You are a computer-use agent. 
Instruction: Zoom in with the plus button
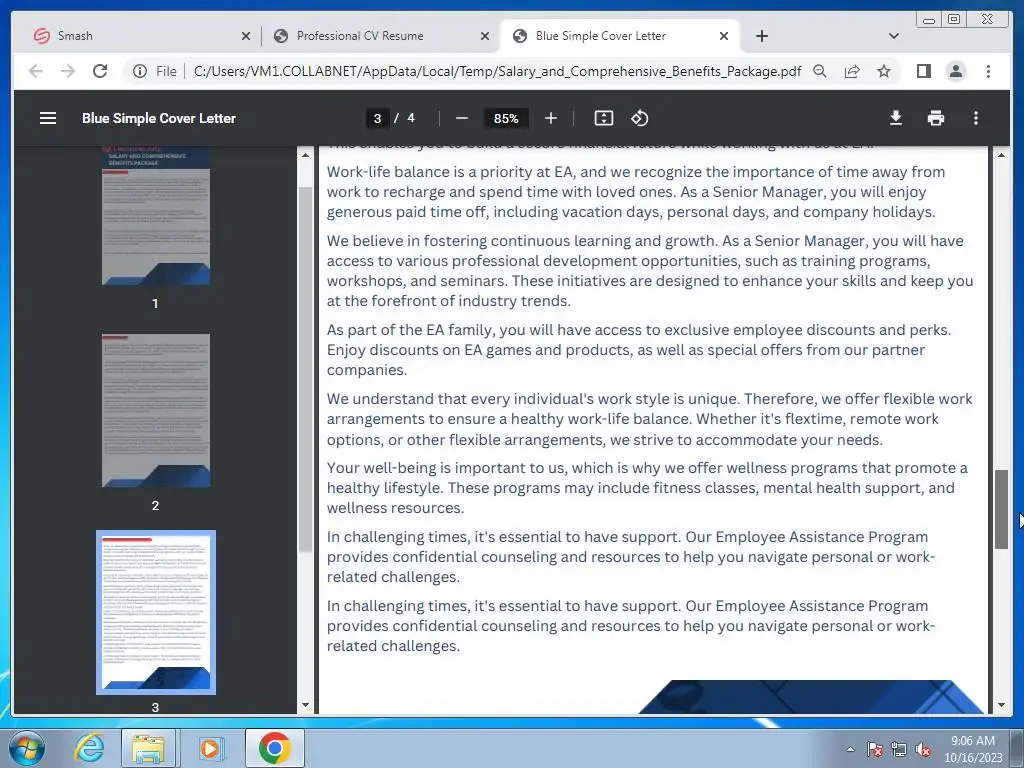[x=551, y=118]
